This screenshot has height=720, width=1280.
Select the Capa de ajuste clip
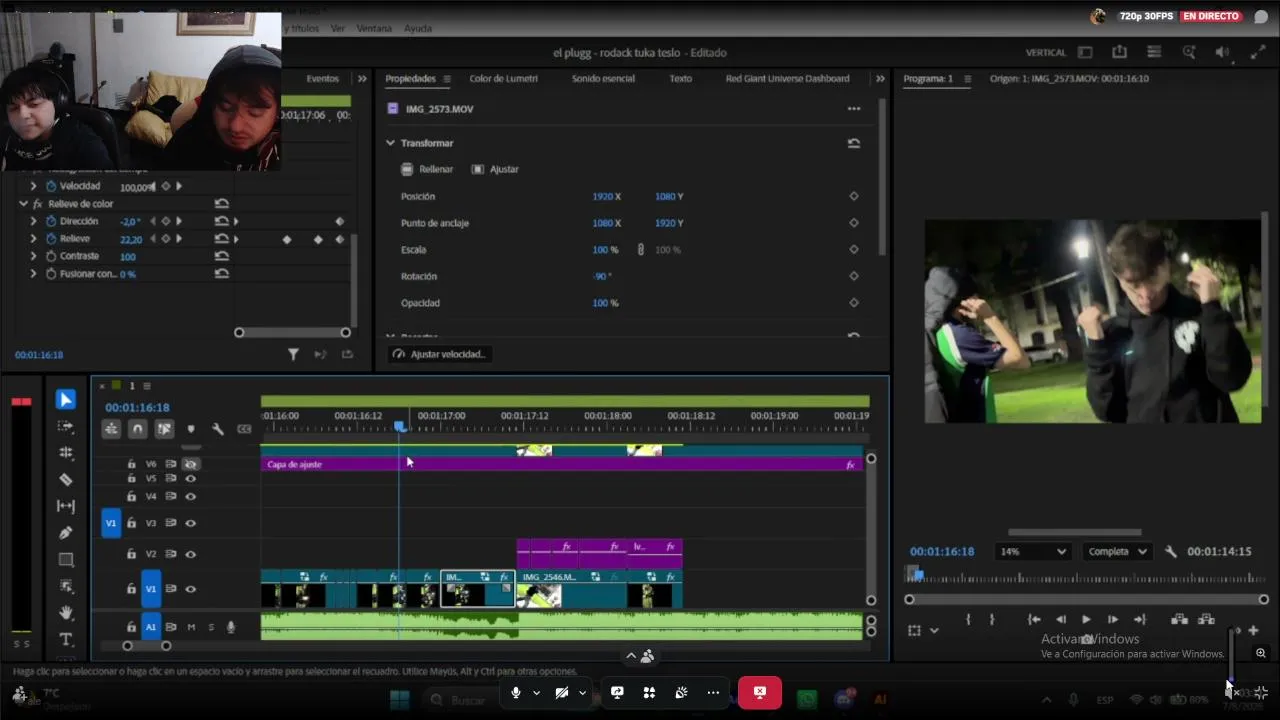coord(562,464)
